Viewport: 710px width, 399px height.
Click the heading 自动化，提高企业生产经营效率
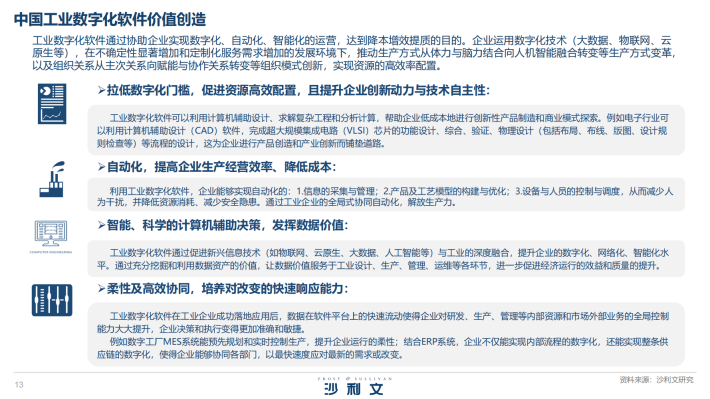(190, 167)
